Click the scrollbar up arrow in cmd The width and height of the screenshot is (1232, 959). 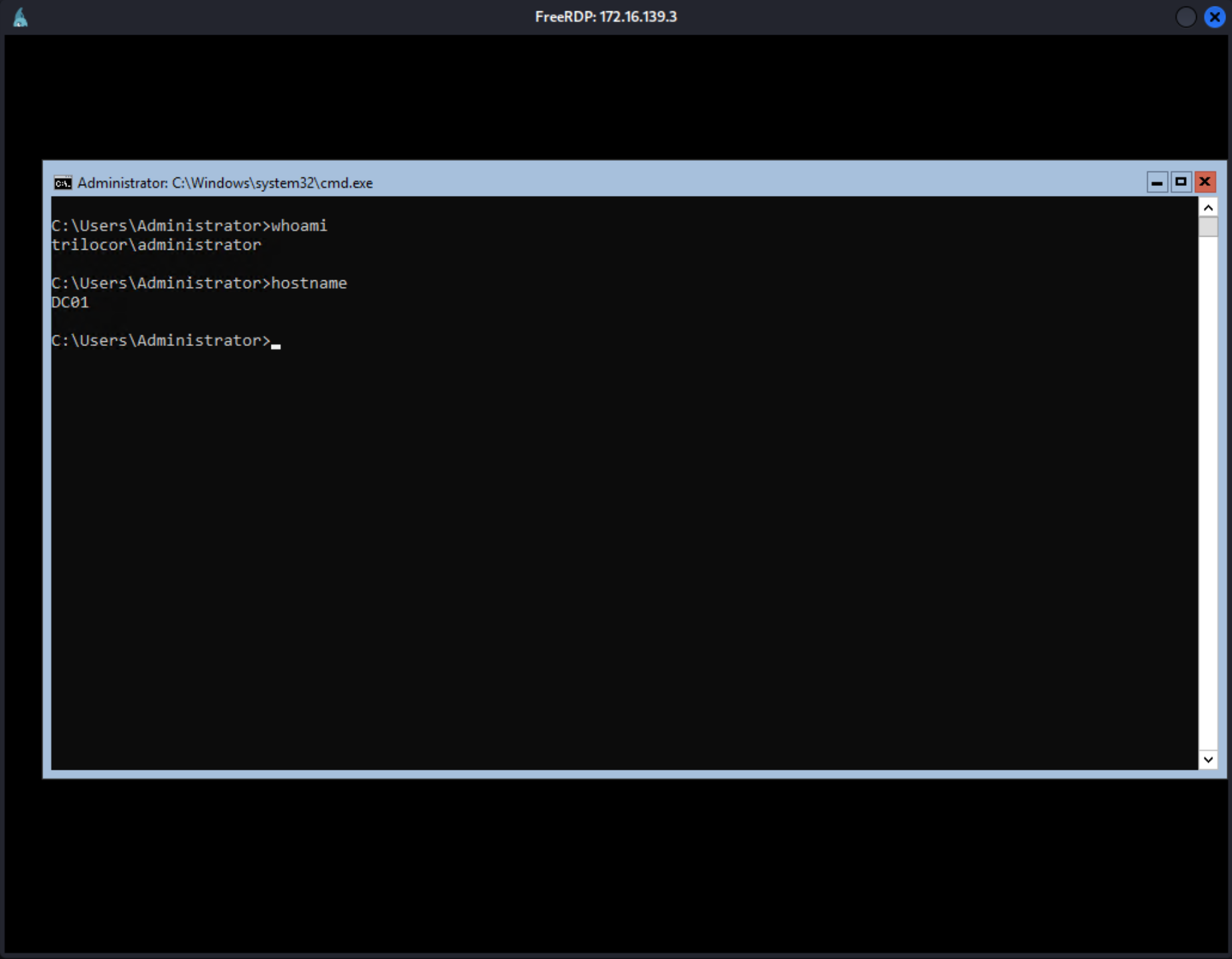point(1208,208)
